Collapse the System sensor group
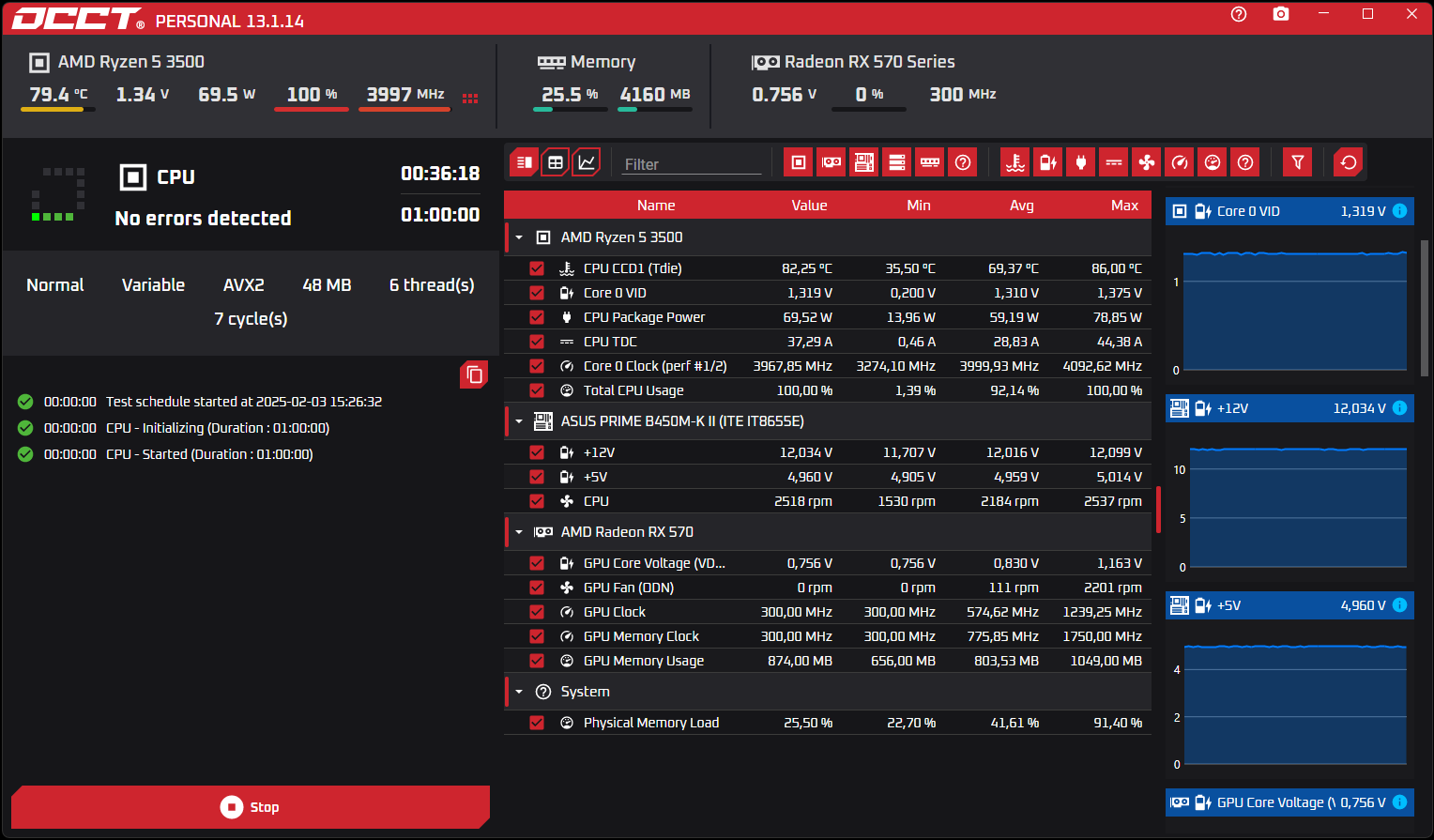Image resolution: width=1434 pixels, height=840 pixels. (x=519, y=692)
